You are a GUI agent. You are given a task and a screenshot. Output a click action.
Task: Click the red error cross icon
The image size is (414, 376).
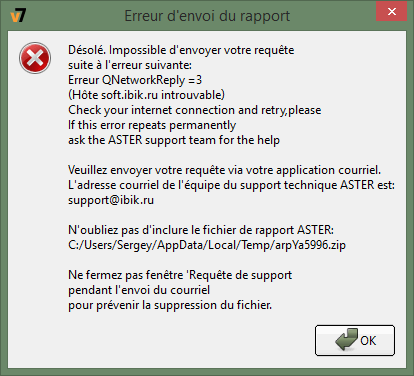[35, 58]
